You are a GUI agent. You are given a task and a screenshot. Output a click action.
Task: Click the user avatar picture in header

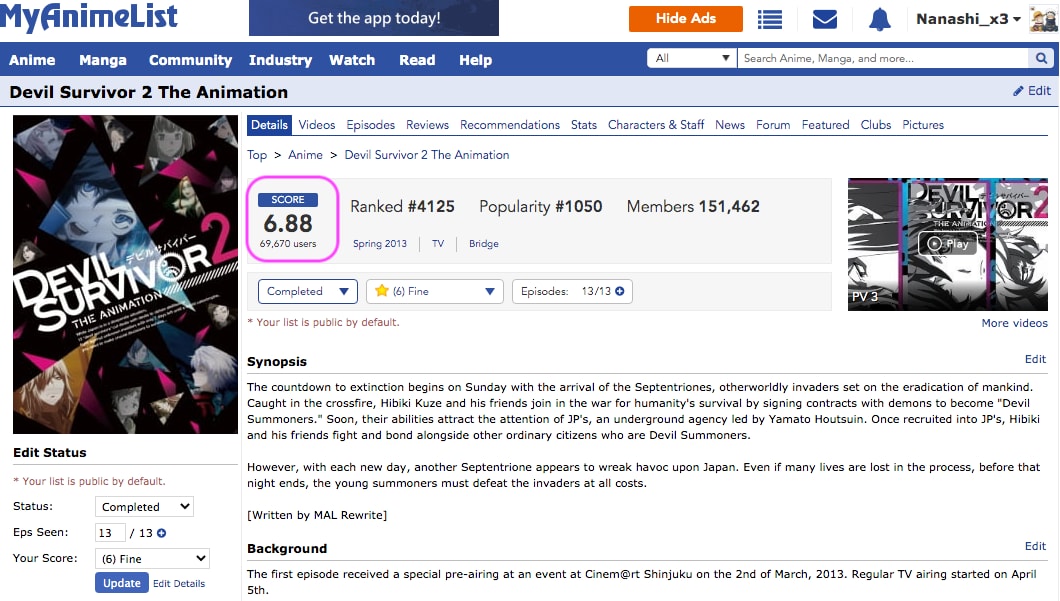1043,18
